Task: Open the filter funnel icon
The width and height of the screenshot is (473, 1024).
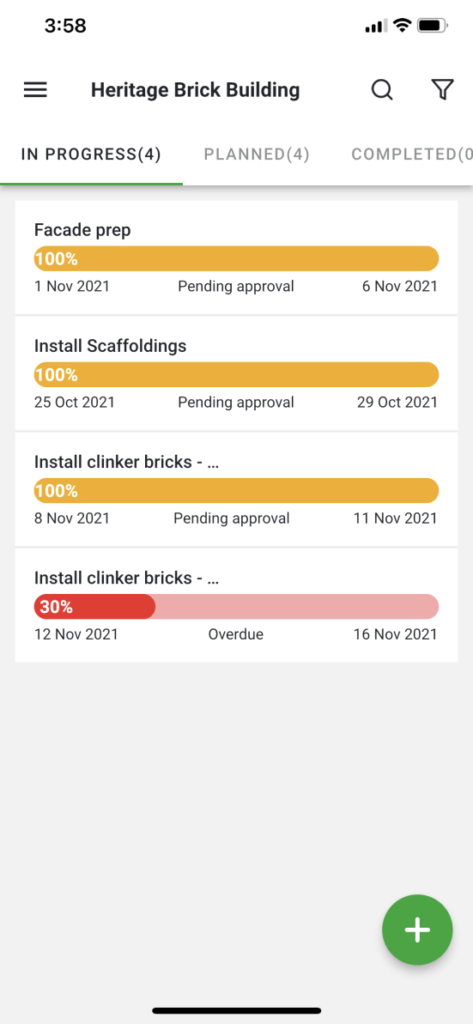Action: [442, 89]
